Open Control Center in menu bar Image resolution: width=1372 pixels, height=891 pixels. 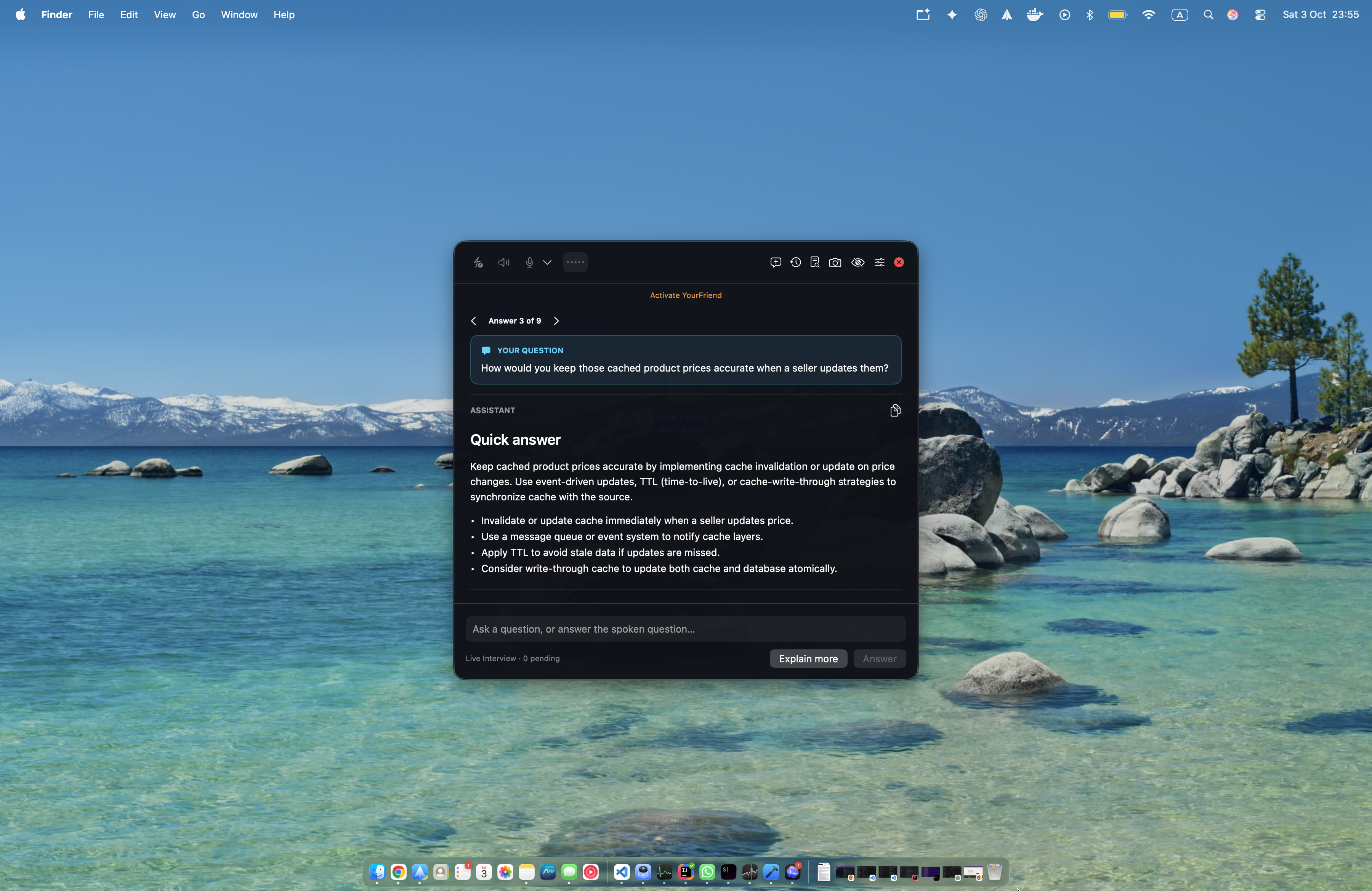point(1260,14)
